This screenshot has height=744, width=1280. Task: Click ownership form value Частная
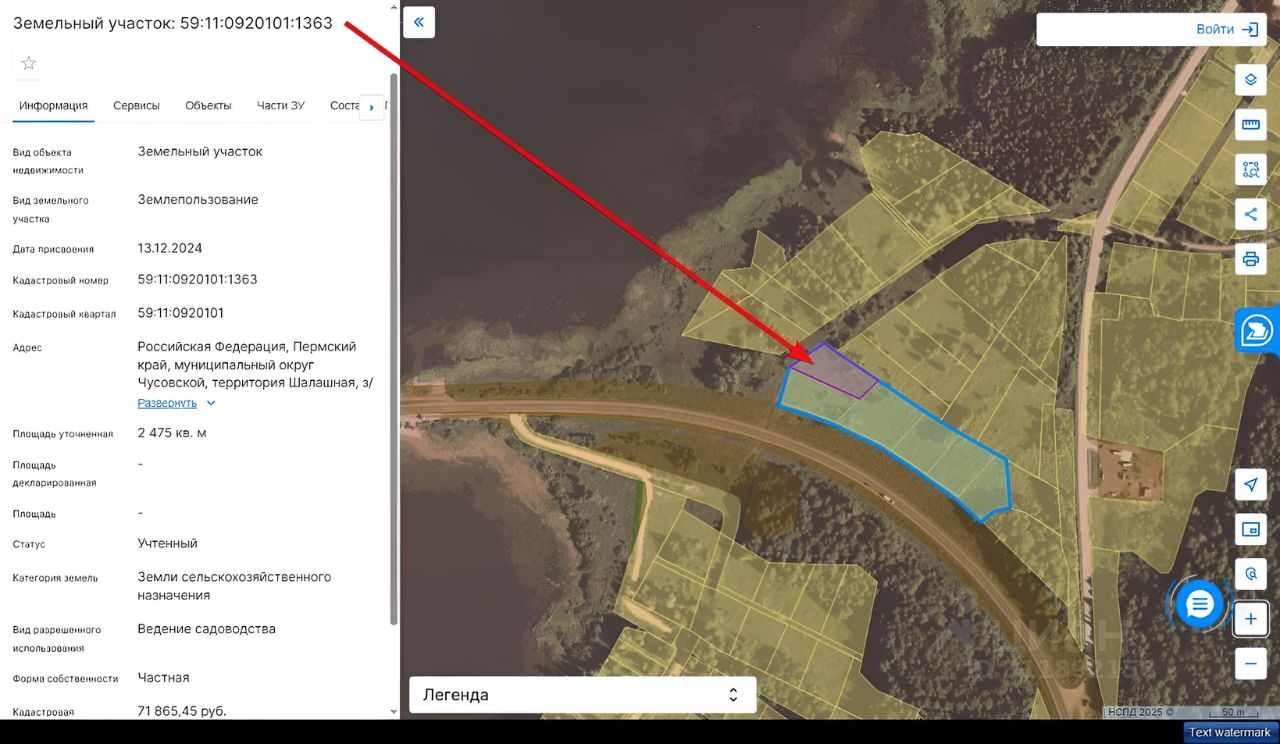point(163,678)
